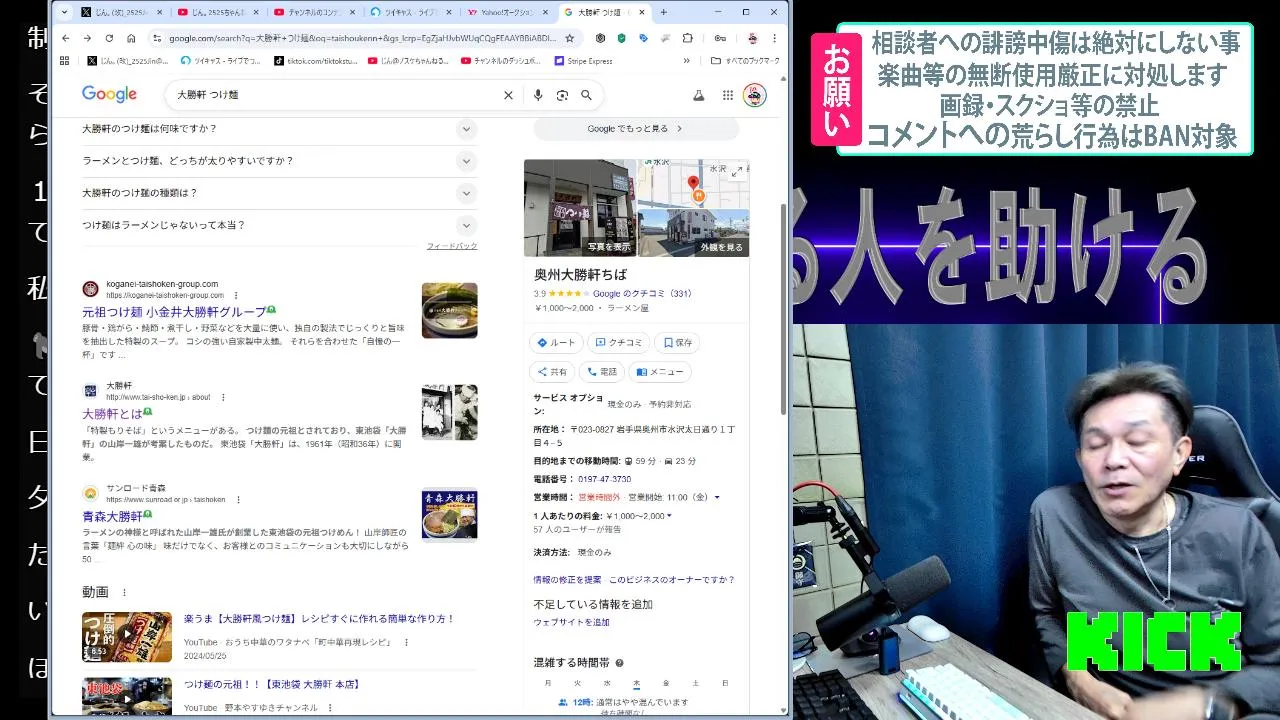Click 情報の修正を提案 link
Screen dimensions: 1280x720
[568, 579]
